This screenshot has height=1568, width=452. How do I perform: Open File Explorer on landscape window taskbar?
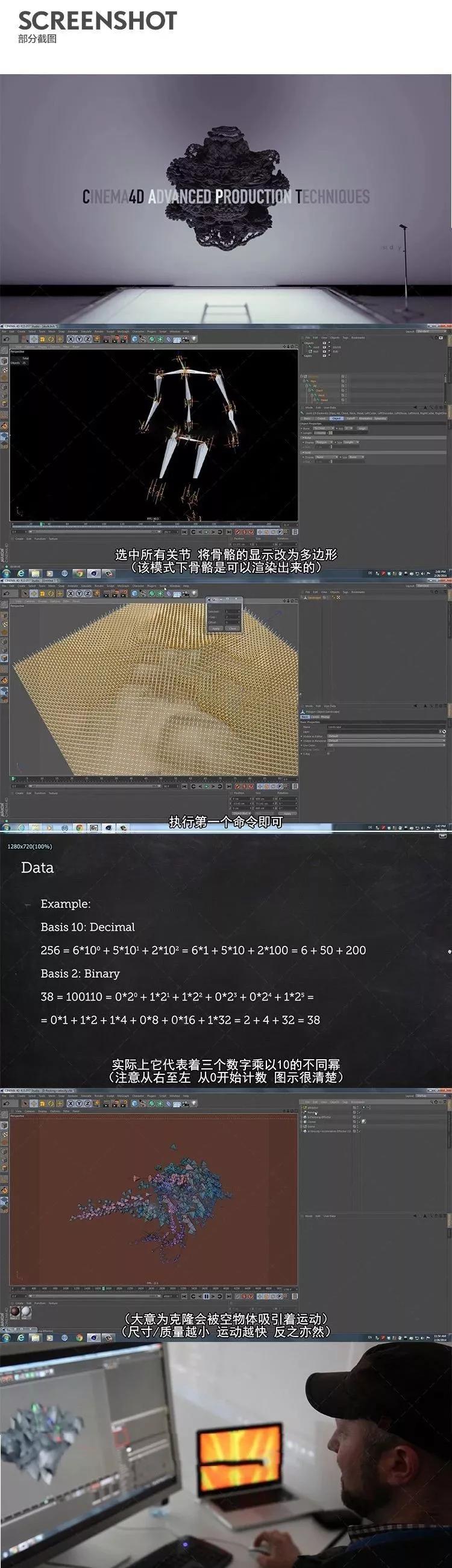[x=35, y=827]
